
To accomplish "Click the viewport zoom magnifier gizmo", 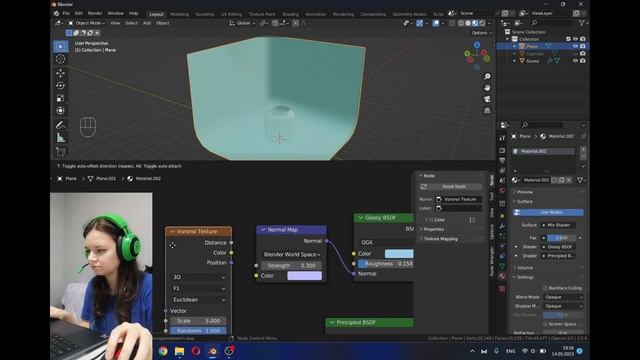I will pyautogui.click(x=487, y=76).
